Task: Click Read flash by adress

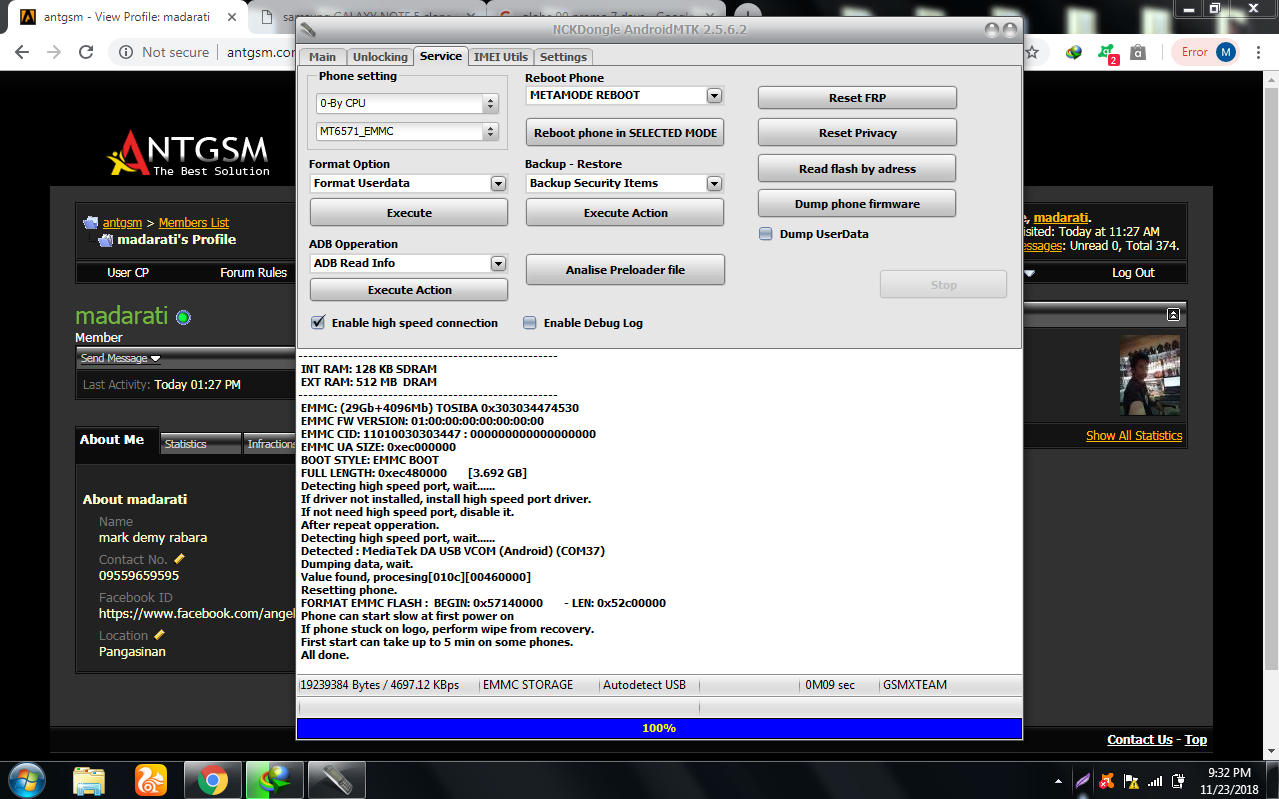Action: coord(857,169)
